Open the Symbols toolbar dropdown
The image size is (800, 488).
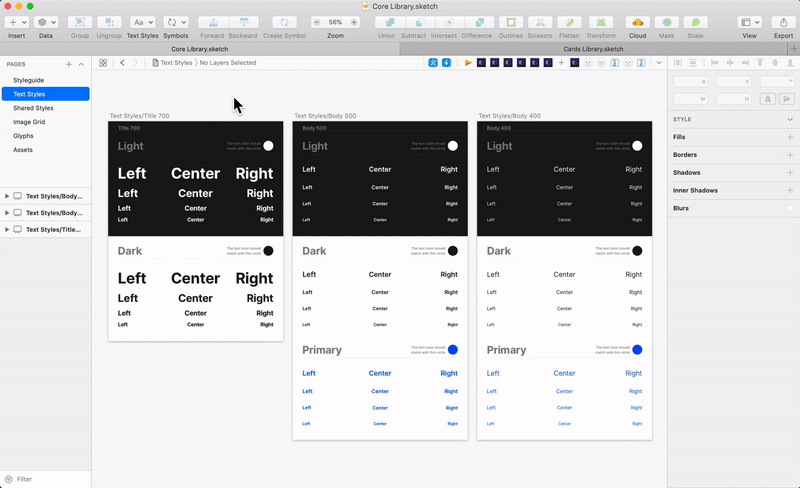[x=176, y=22]
